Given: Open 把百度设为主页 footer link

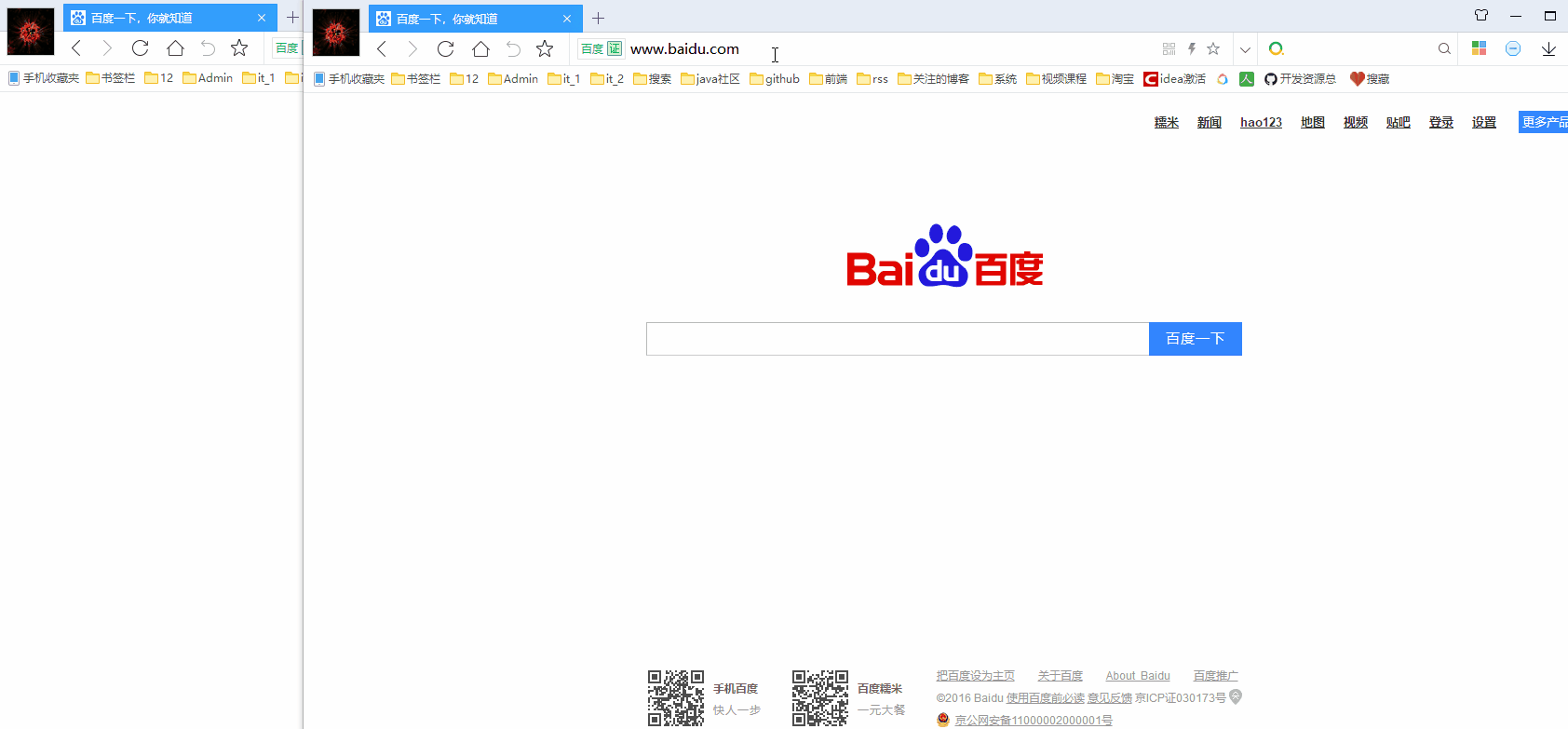Looking at the screenshot, I should pos(976,676).
